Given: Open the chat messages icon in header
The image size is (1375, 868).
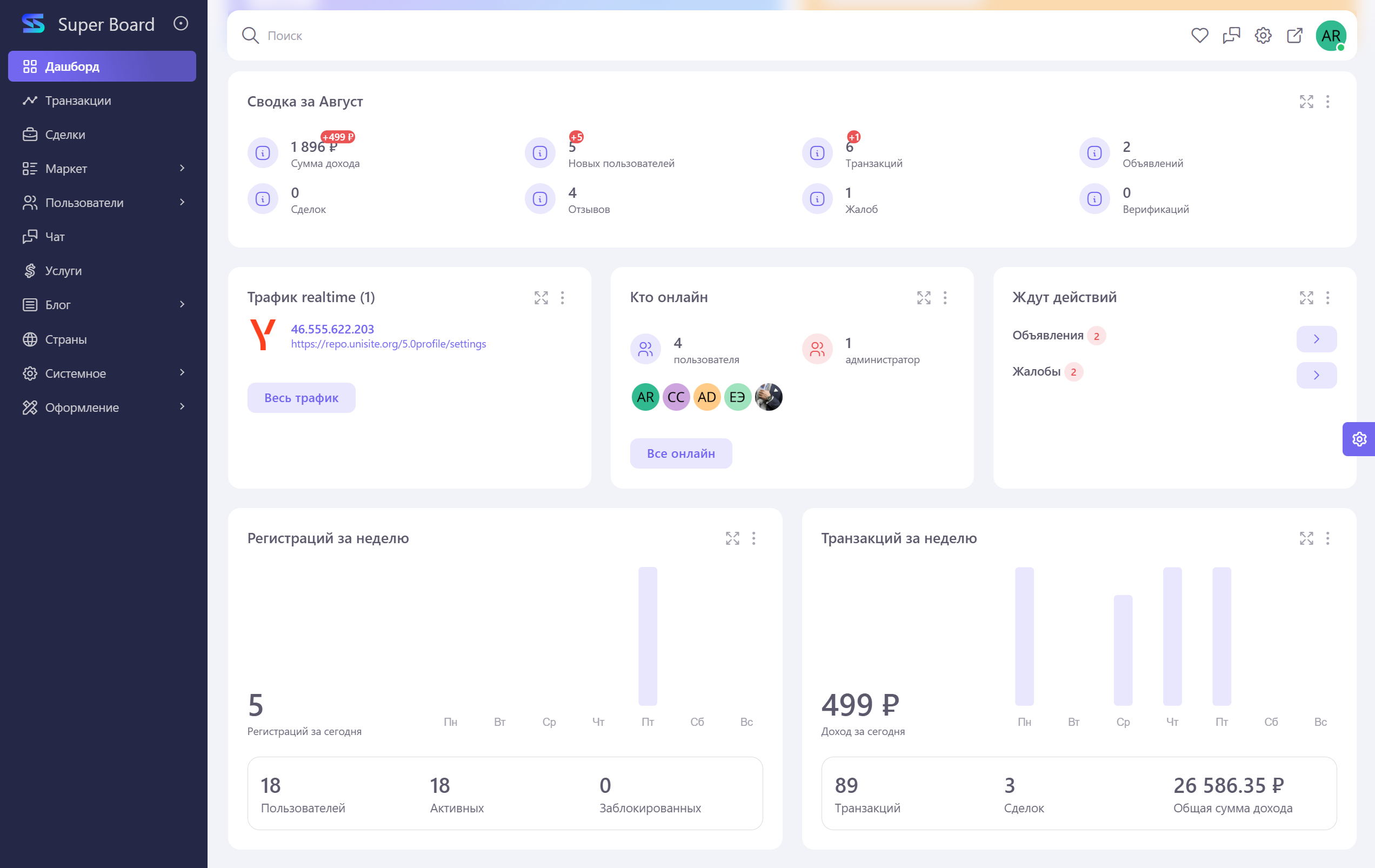Looking at the screenshot, I should (x=1231, y=36).
